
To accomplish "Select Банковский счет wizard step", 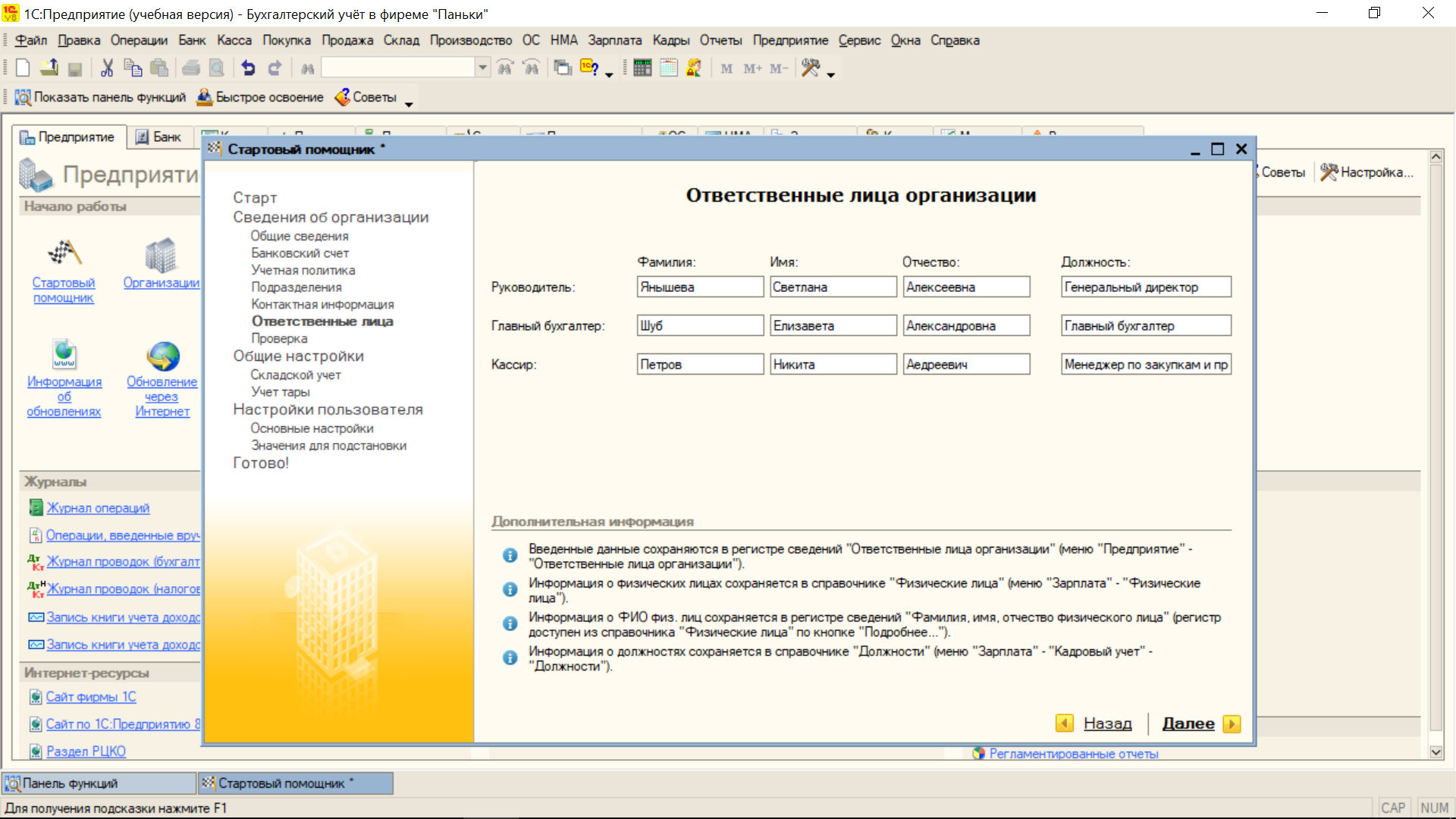I will pyautogui.click(x=300, y=253).
